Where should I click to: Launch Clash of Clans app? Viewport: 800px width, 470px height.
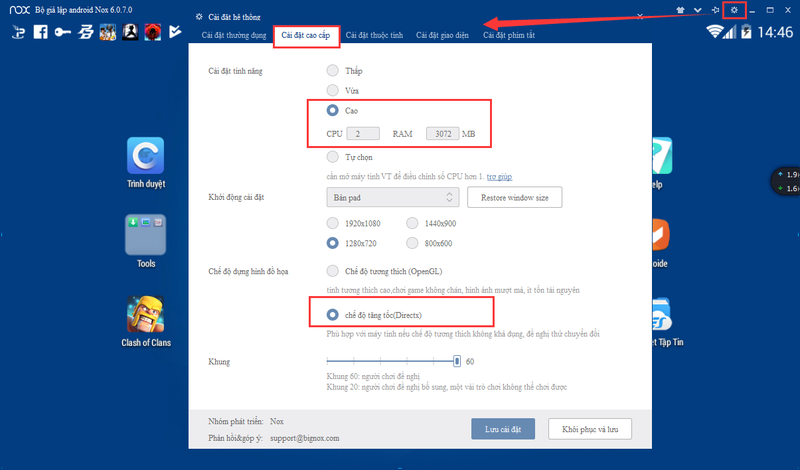145,314
